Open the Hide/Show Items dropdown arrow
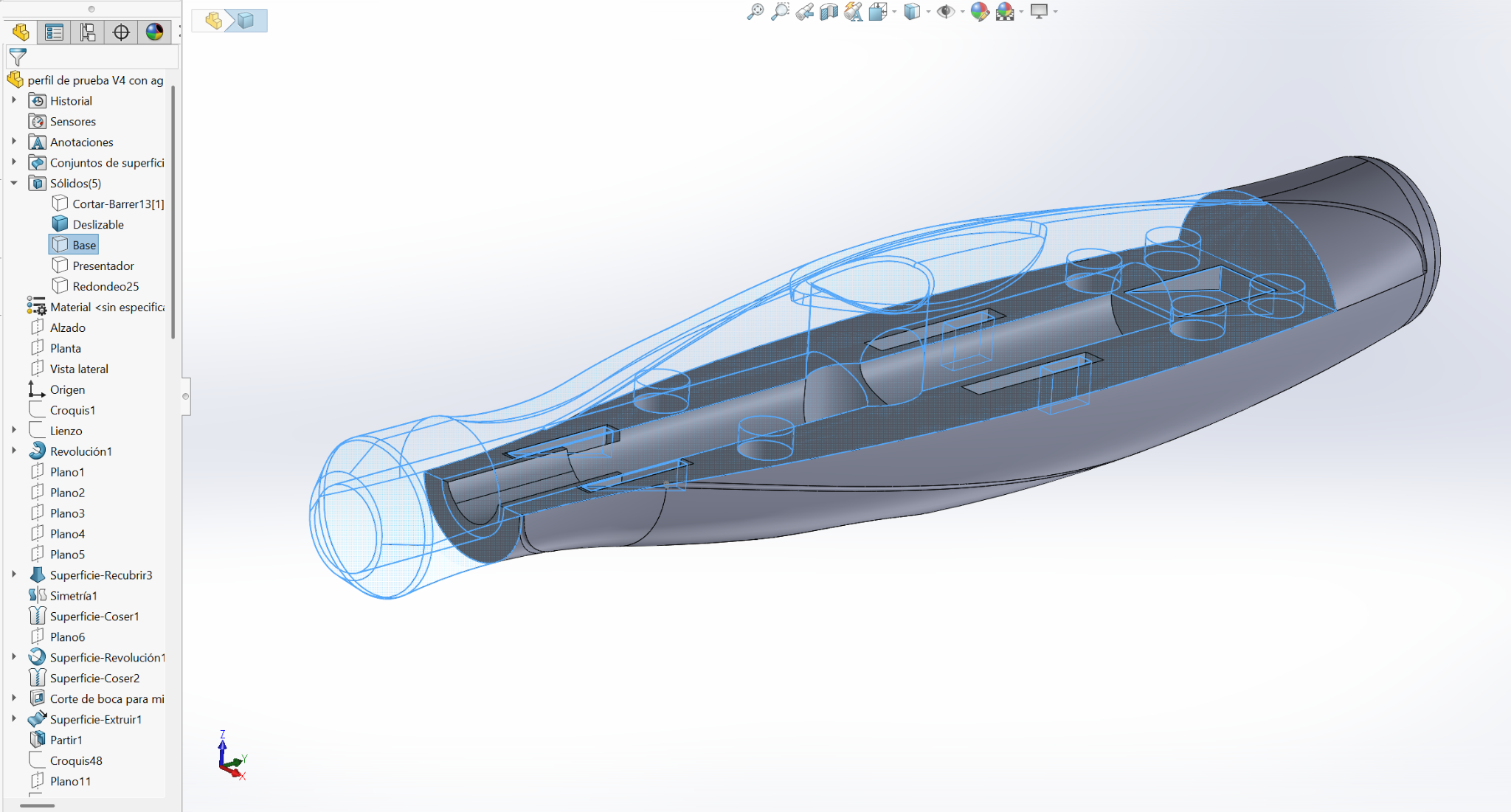 963,12
